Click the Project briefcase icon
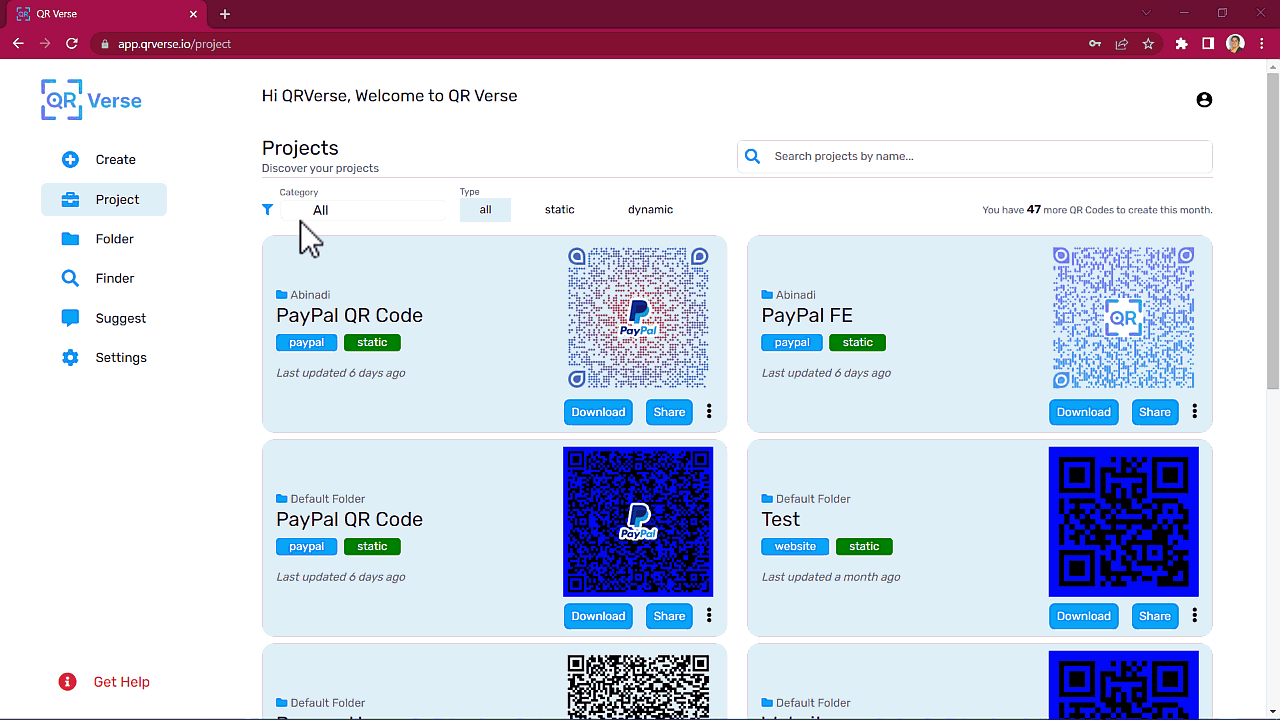Screen dimensions: 1280x720 [70, 200]
